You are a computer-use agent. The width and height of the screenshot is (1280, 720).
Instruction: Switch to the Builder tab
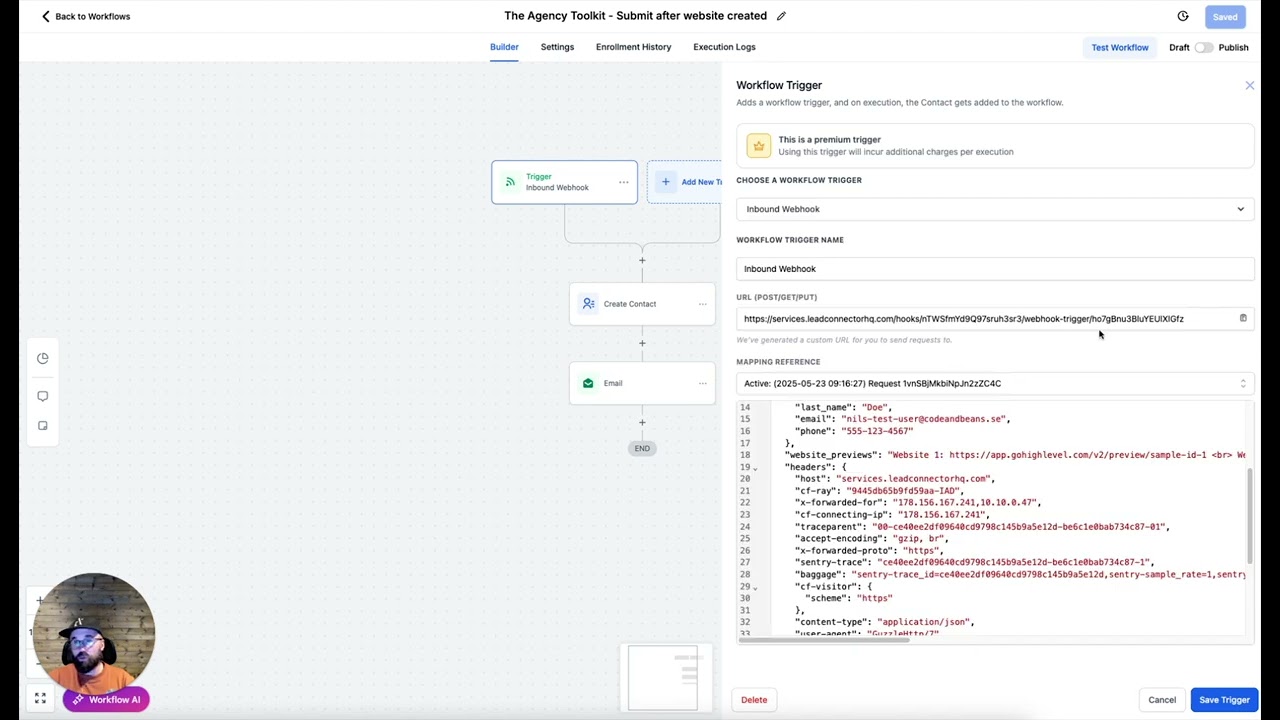pos(504,47)
